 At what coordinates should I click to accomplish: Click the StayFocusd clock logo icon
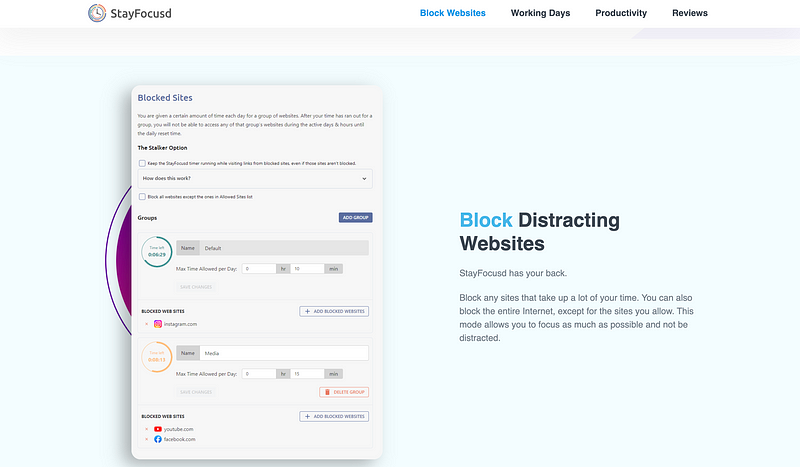point(97,13)
